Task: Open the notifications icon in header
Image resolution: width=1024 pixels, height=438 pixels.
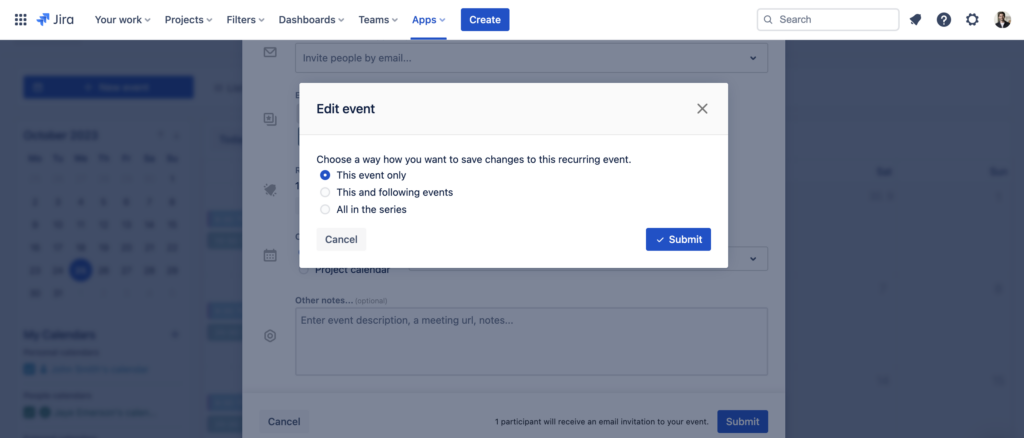Action: pos(915,19)
